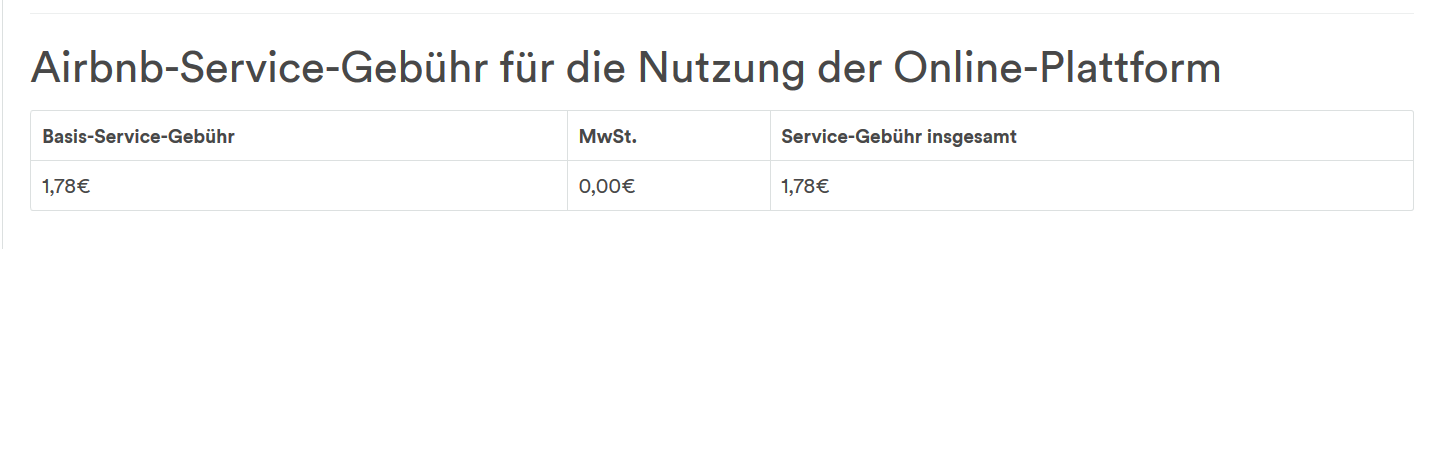This screenshot has width=1440, height=449.
Task: Click the 1,78€ value under Basis-Service-Gebühr
Action: coord(66,186)
